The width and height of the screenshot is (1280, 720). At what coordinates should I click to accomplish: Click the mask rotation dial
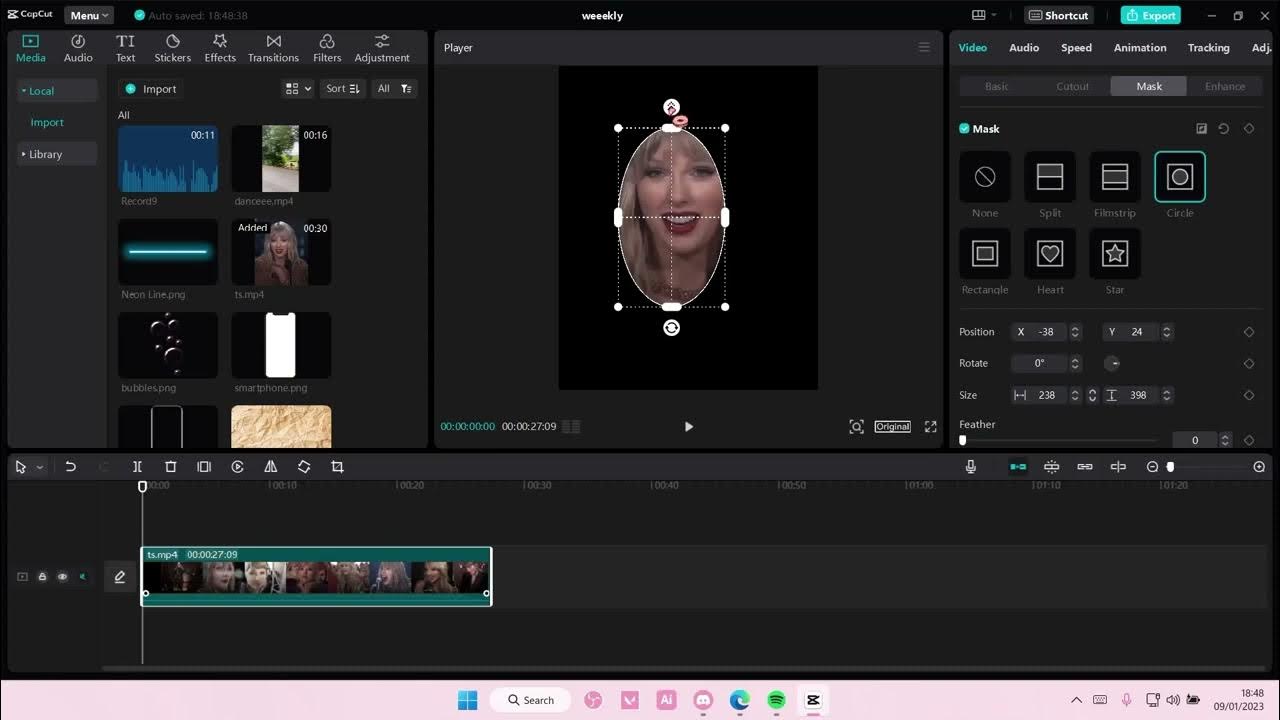coord(1112,363)
